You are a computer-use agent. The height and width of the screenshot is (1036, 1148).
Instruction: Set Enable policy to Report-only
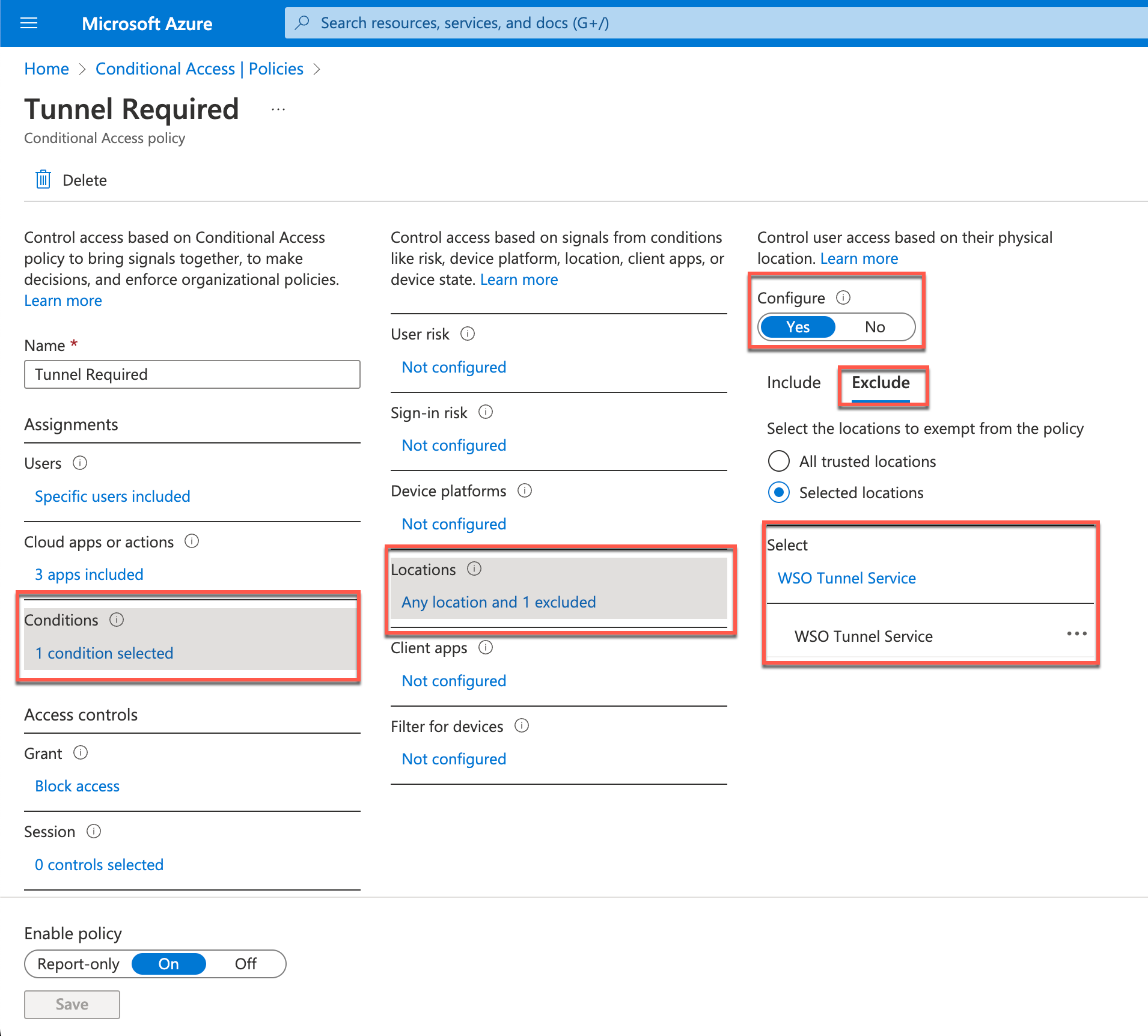click(x=78, y=963)
